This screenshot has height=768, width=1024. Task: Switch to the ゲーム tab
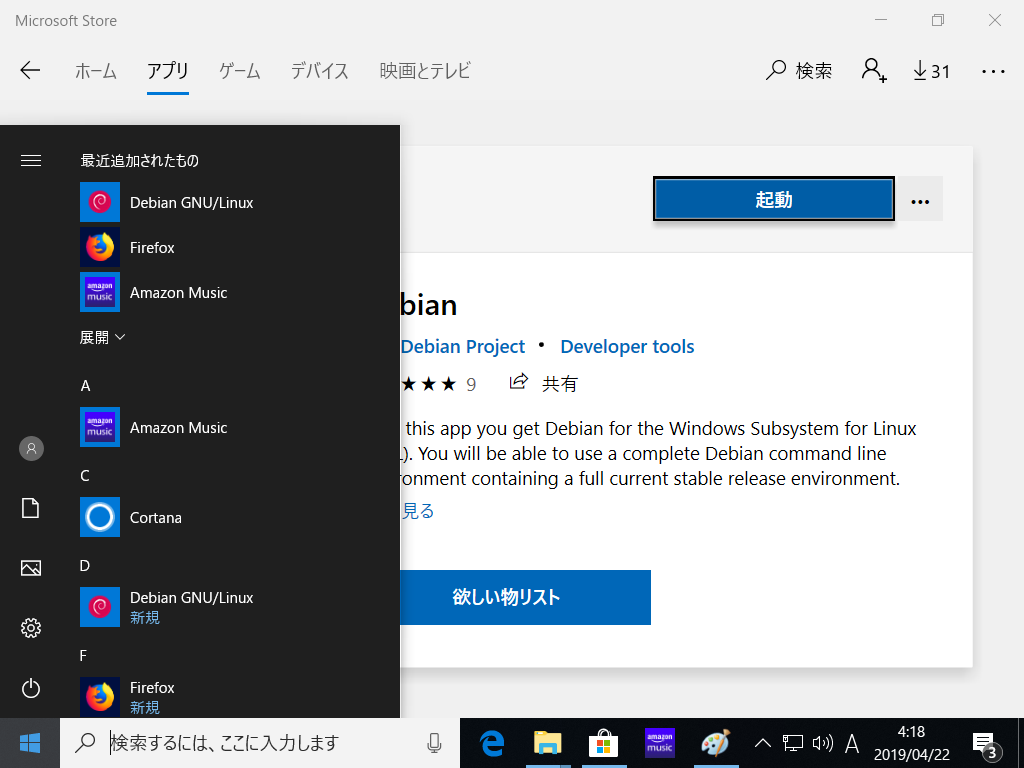point(240,71)
